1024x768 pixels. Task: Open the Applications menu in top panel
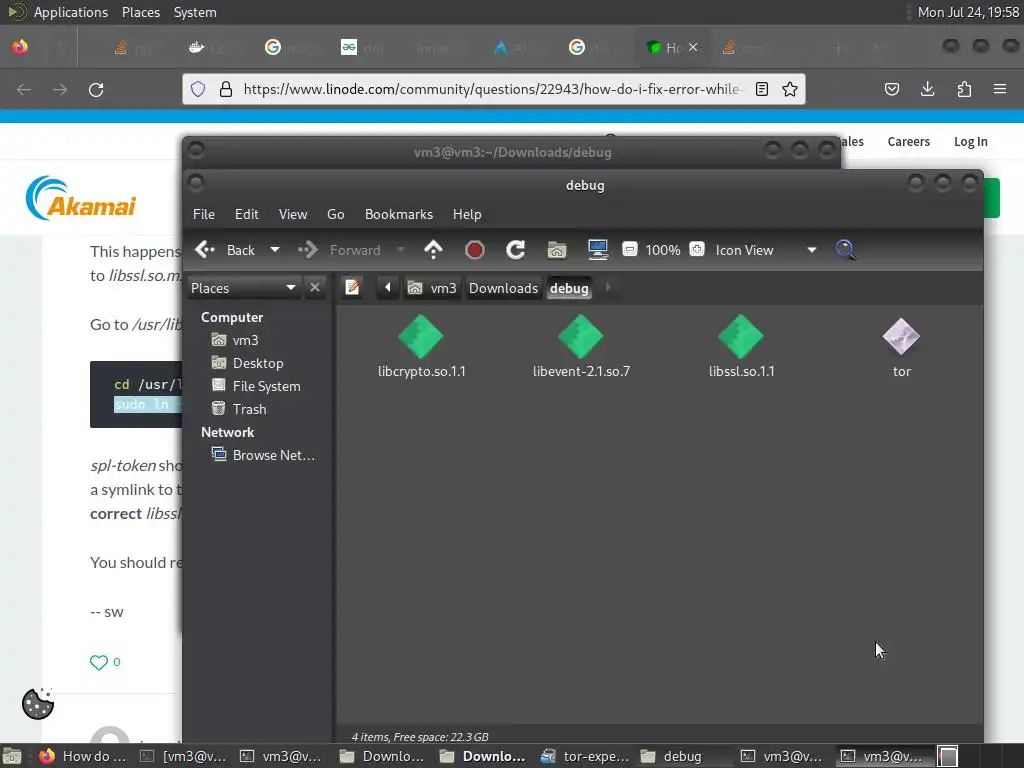[71, 12]
